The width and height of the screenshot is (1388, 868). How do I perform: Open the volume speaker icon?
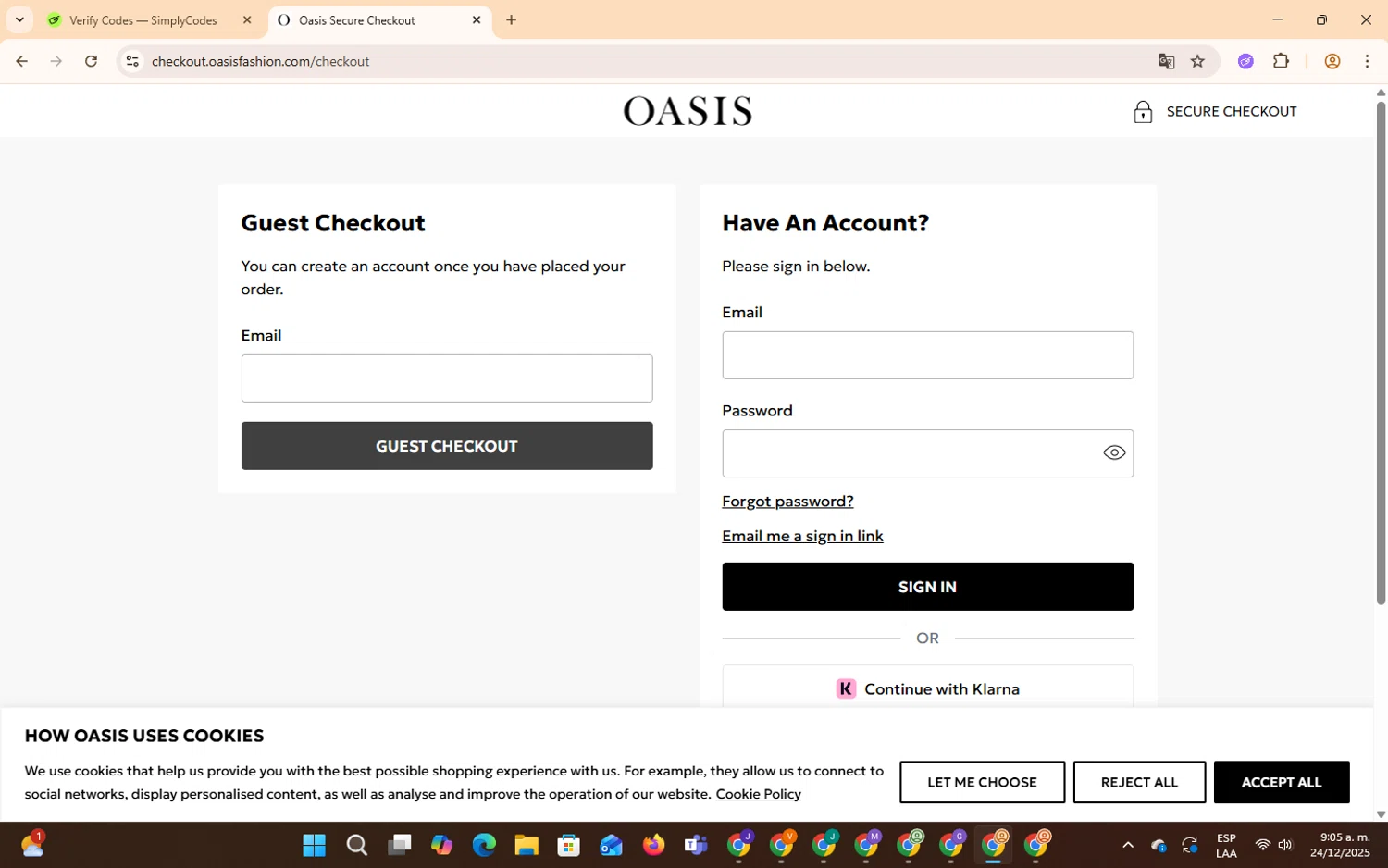pos(1285,845)
